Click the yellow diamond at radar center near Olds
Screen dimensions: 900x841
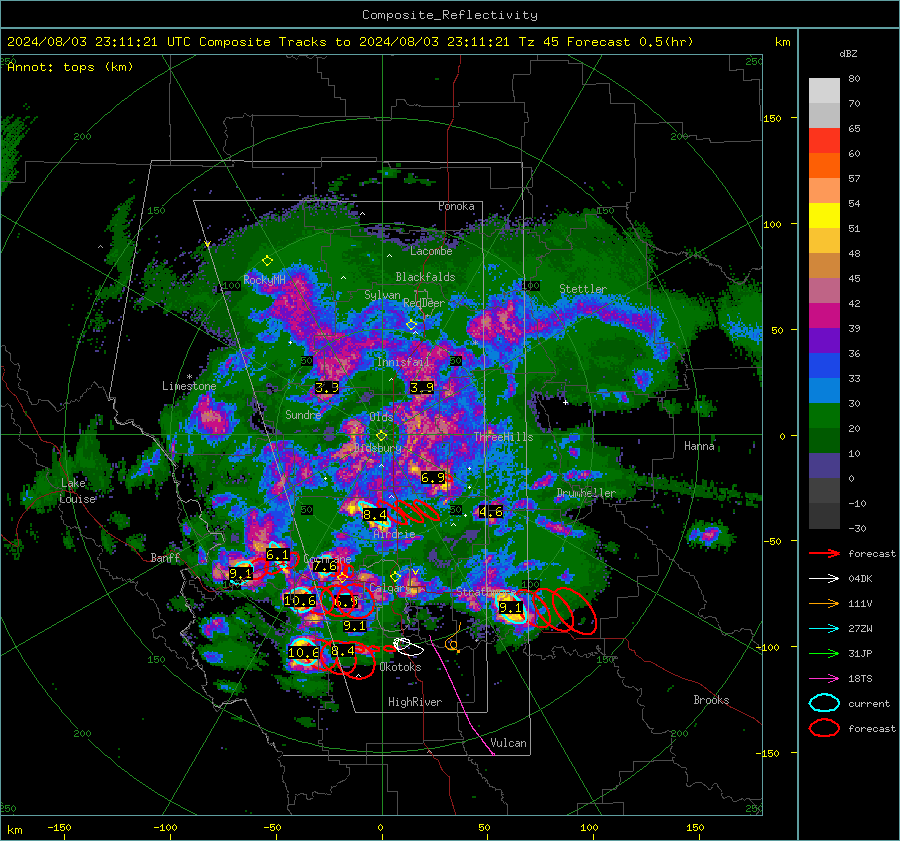381,436
